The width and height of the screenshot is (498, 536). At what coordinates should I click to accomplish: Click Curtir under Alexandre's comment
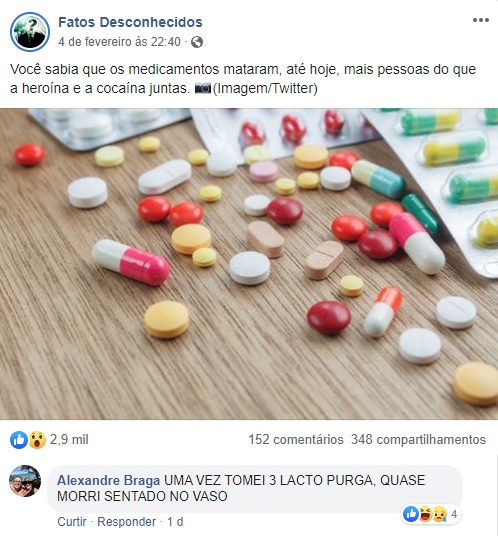click(72, 522)
